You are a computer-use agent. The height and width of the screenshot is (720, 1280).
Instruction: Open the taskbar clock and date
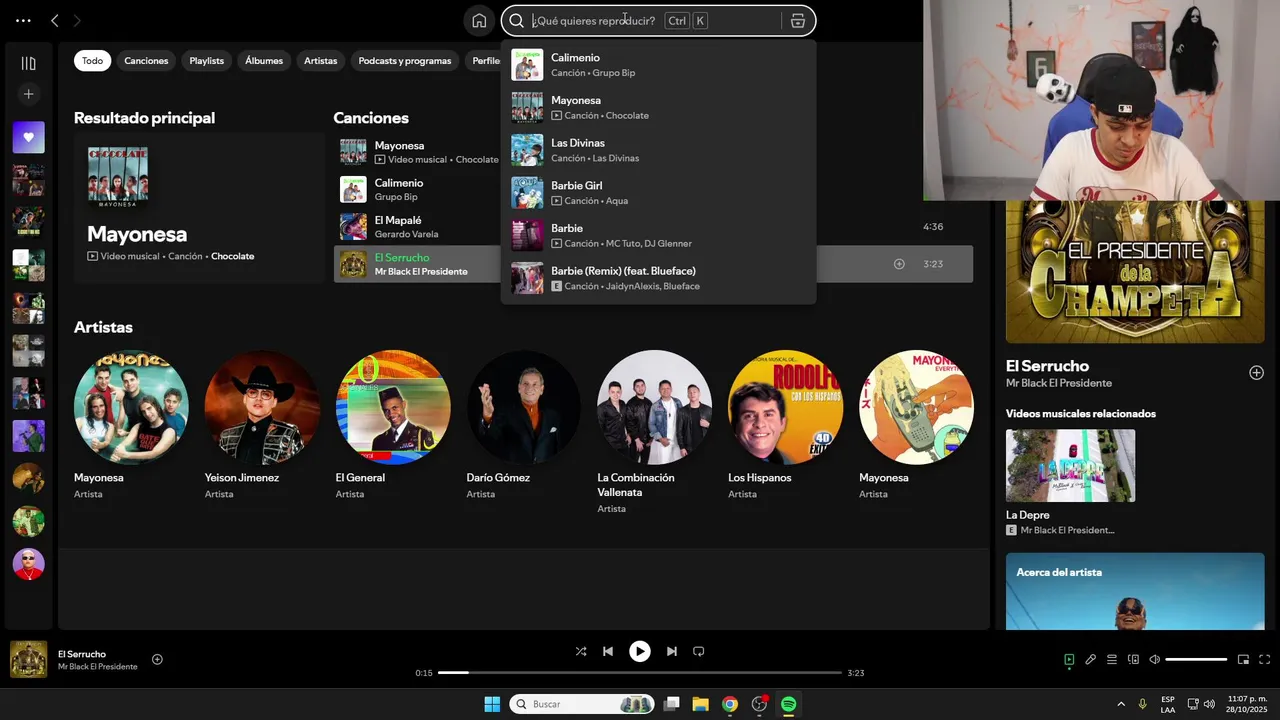pyautogui.click(x=1247, y=704)
